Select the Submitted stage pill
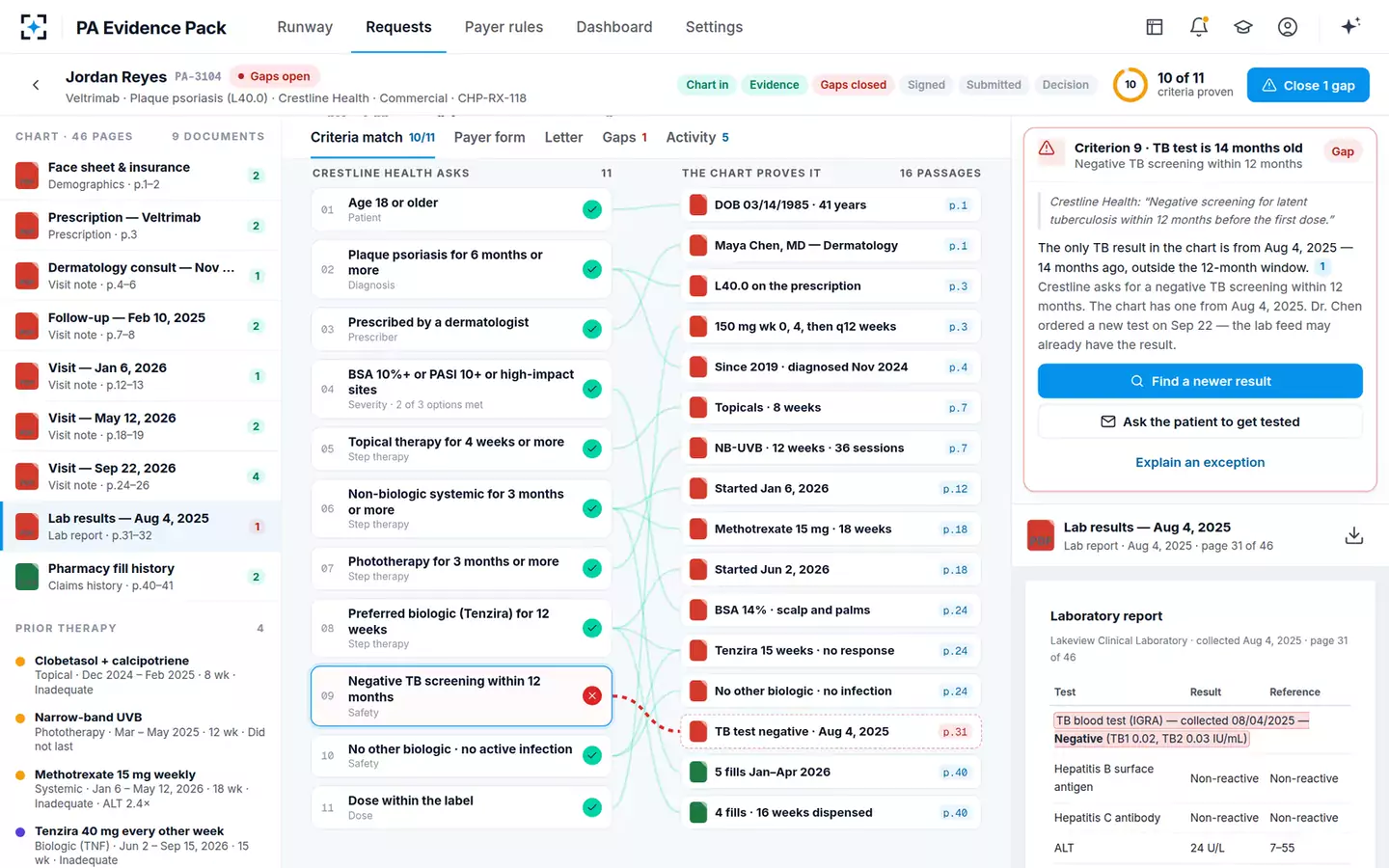 (x=994, y=85)
